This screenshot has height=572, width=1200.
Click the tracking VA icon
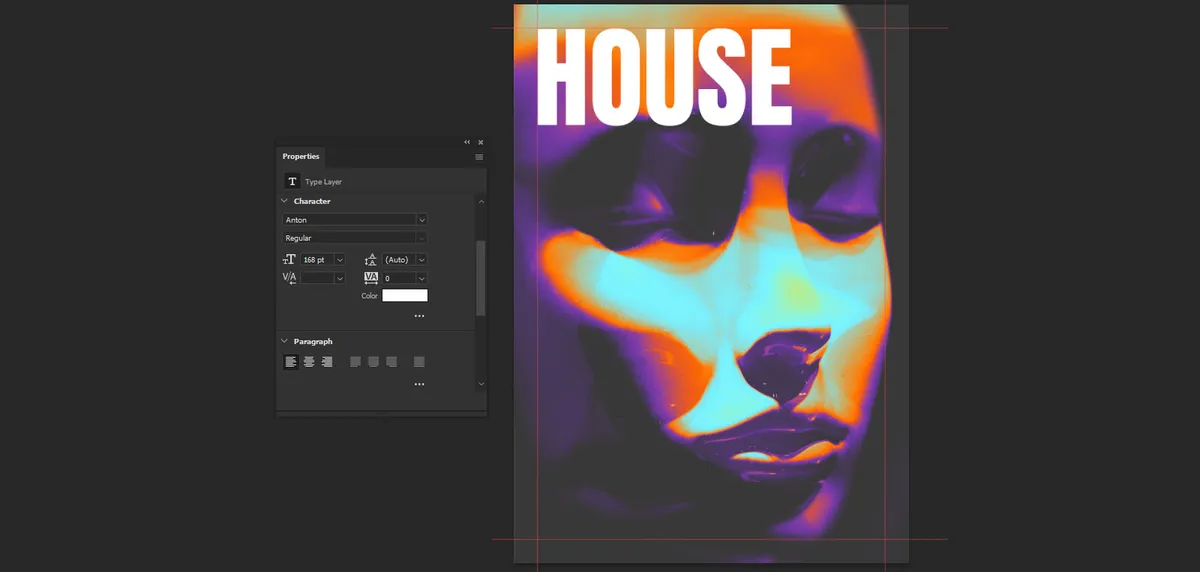coord(371,278)
